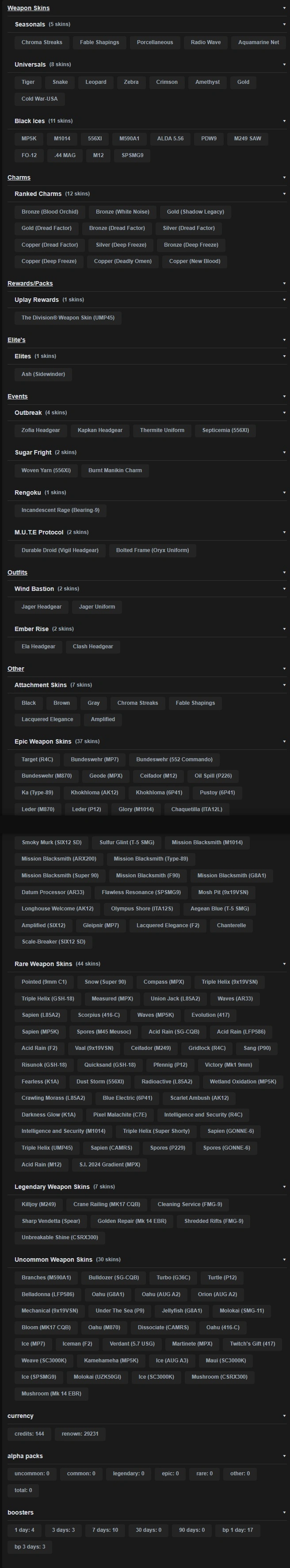The width and height of the screenshot is (290, 1568).
Task: Toggle the Ranked Charms section arrow
Action: pyautogui.click(x=284, y=194)
